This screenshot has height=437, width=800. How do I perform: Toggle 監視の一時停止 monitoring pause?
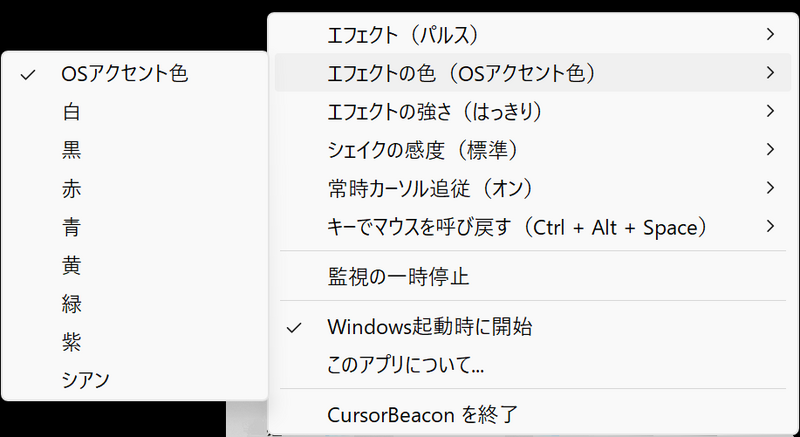533,276
